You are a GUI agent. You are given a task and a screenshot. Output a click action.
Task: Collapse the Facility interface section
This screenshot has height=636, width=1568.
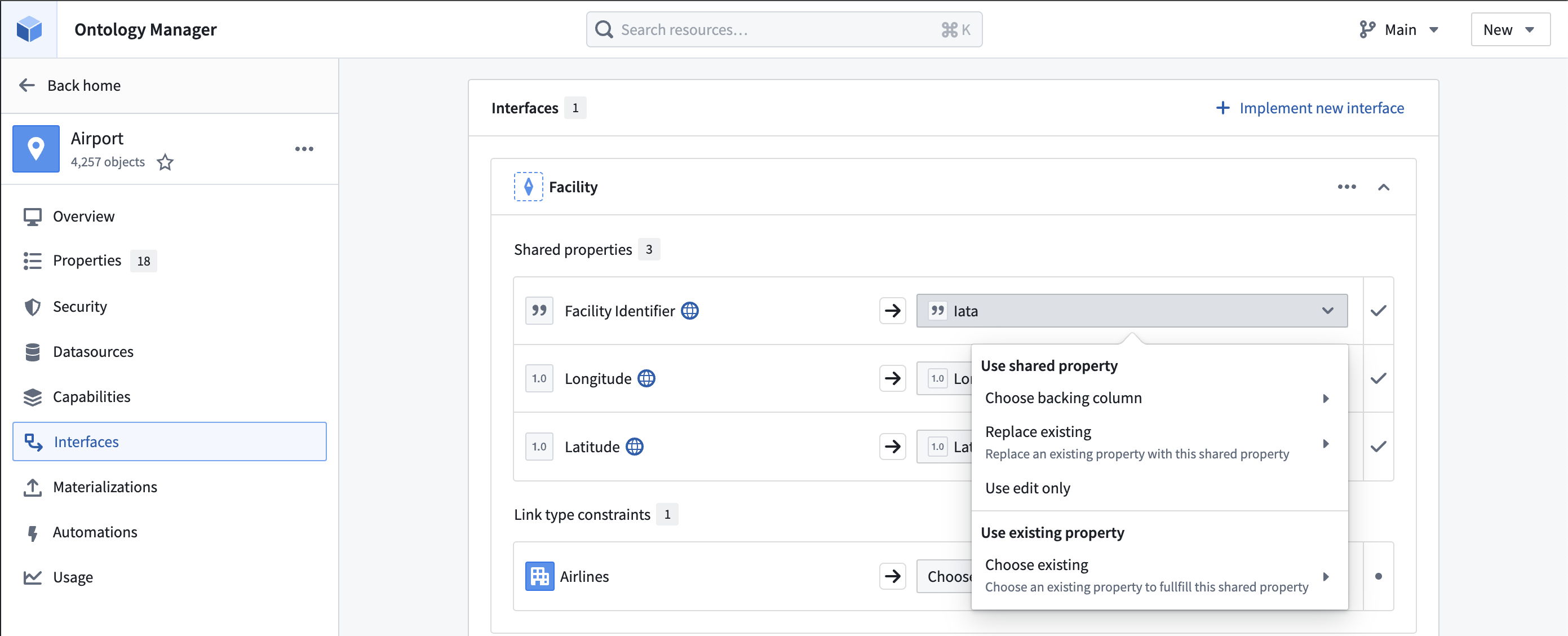1384,187
